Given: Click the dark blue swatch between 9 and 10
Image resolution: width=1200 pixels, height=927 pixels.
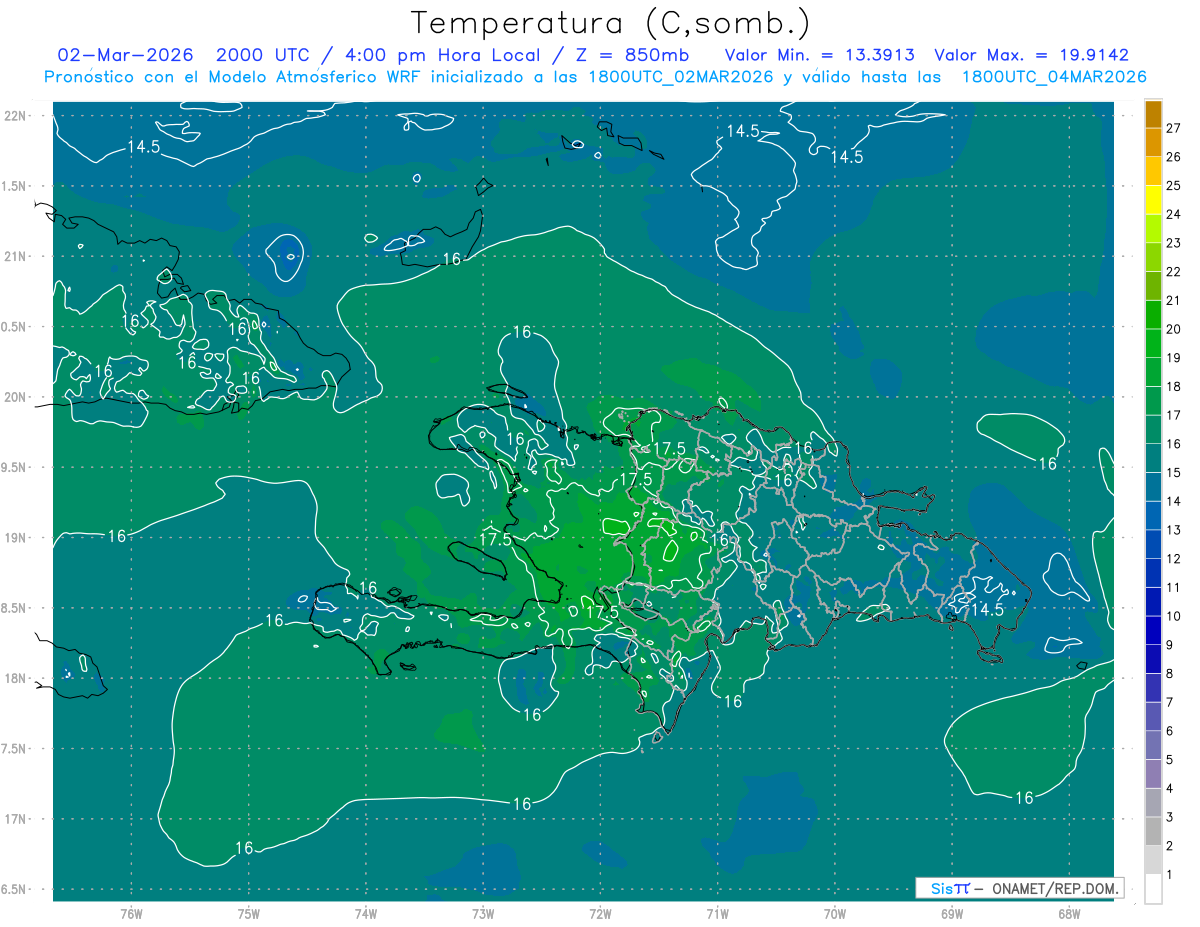Looking at the screenshot, I should pos(1153,630).
